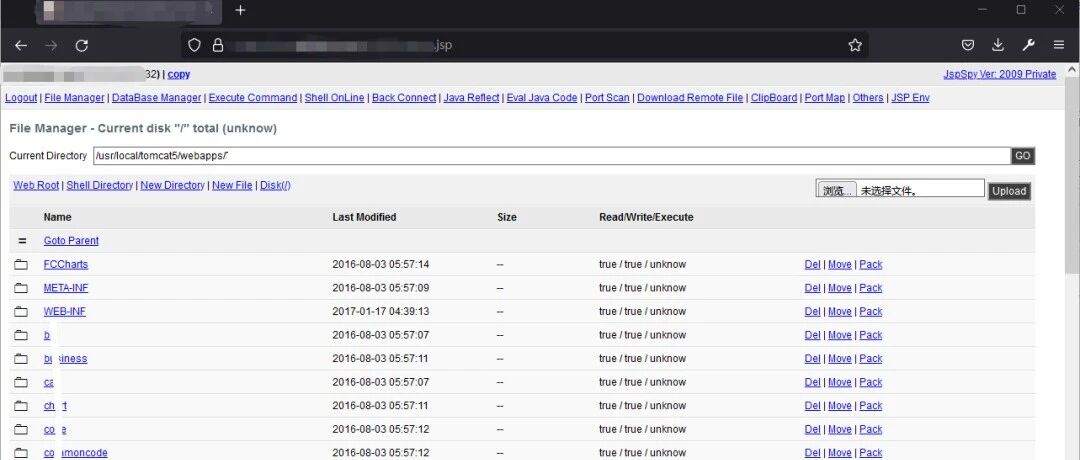The width and height of the screenshot is (1080, 460).
Task: Go back using the browser back arrow
Action: click(x=21, y=45)
